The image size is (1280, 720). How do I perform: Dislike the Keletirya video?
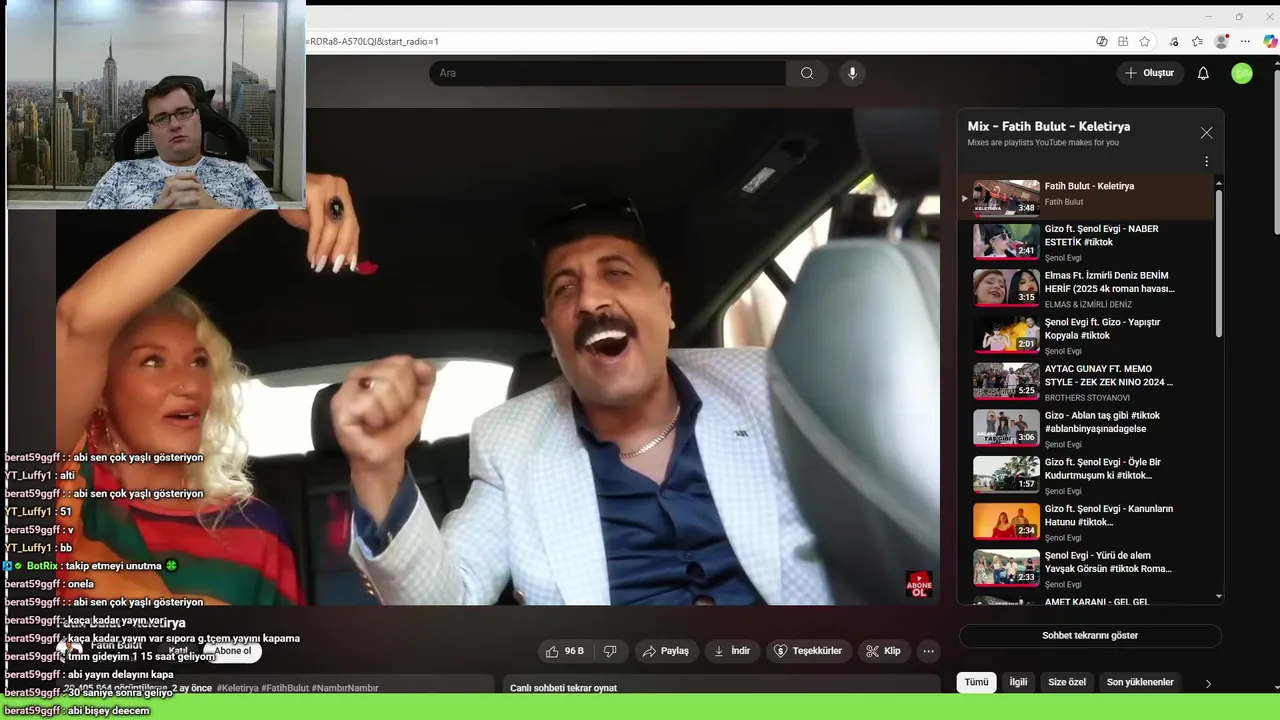(x=610, y=651)
